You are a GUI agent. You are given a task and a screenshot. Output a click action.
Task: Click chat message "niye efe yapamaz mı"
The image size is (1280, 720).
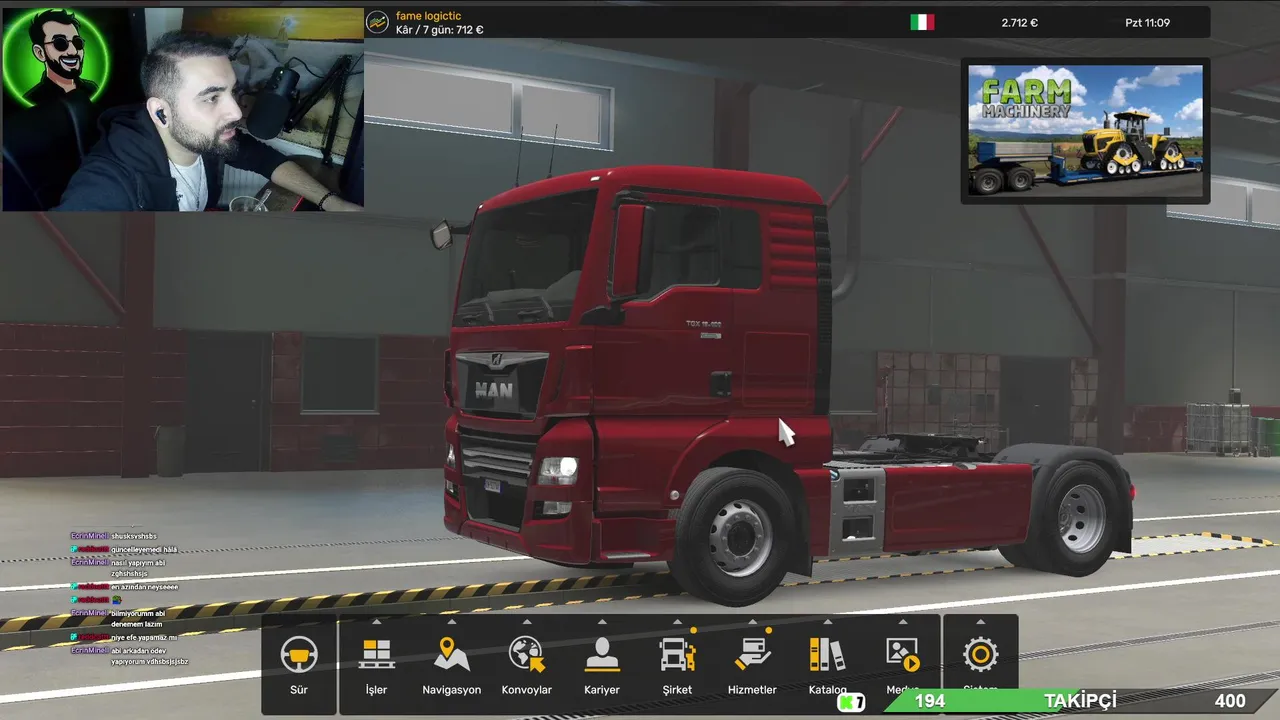point(143,637)
